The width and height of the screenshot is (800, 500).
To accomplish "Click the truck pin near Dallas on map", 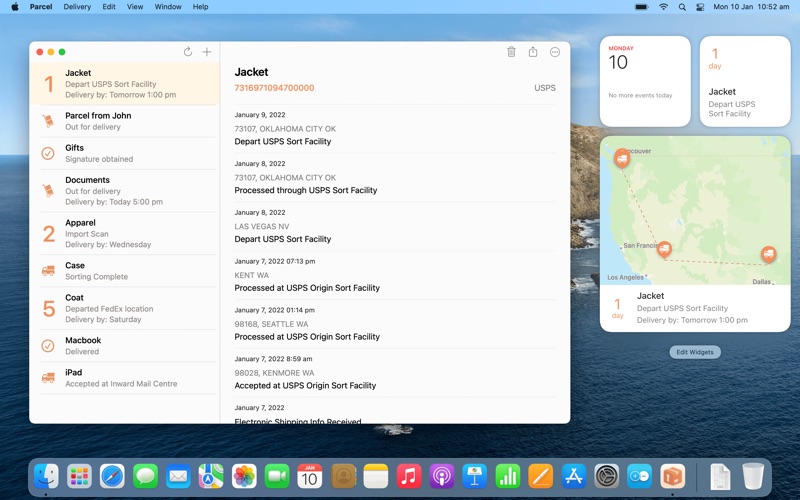I will point(768,254).
